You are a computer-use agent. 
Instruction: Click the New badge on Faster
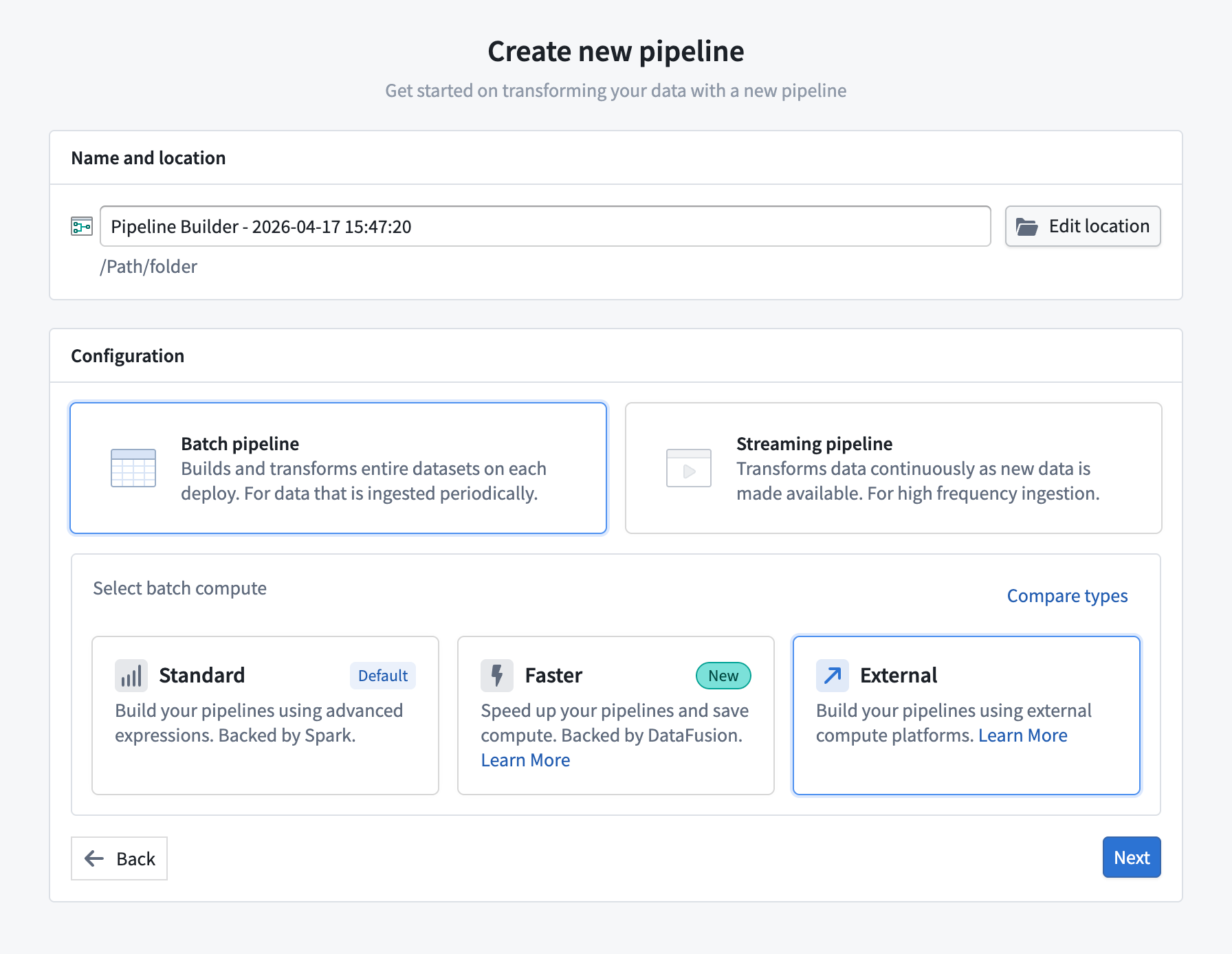point(723,676)
